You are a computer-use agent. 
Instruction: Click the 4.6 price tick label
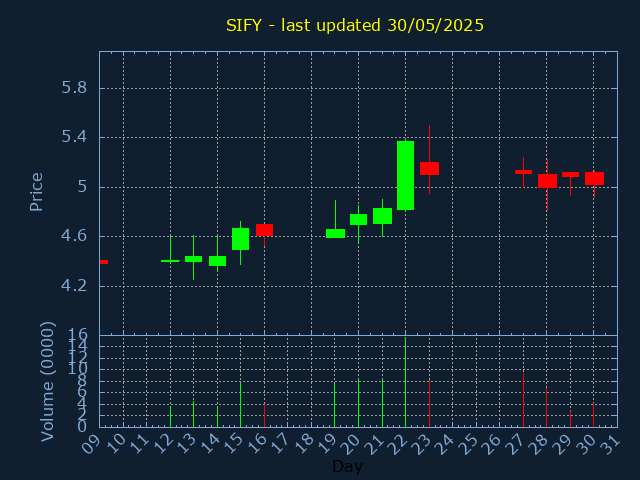74,236
